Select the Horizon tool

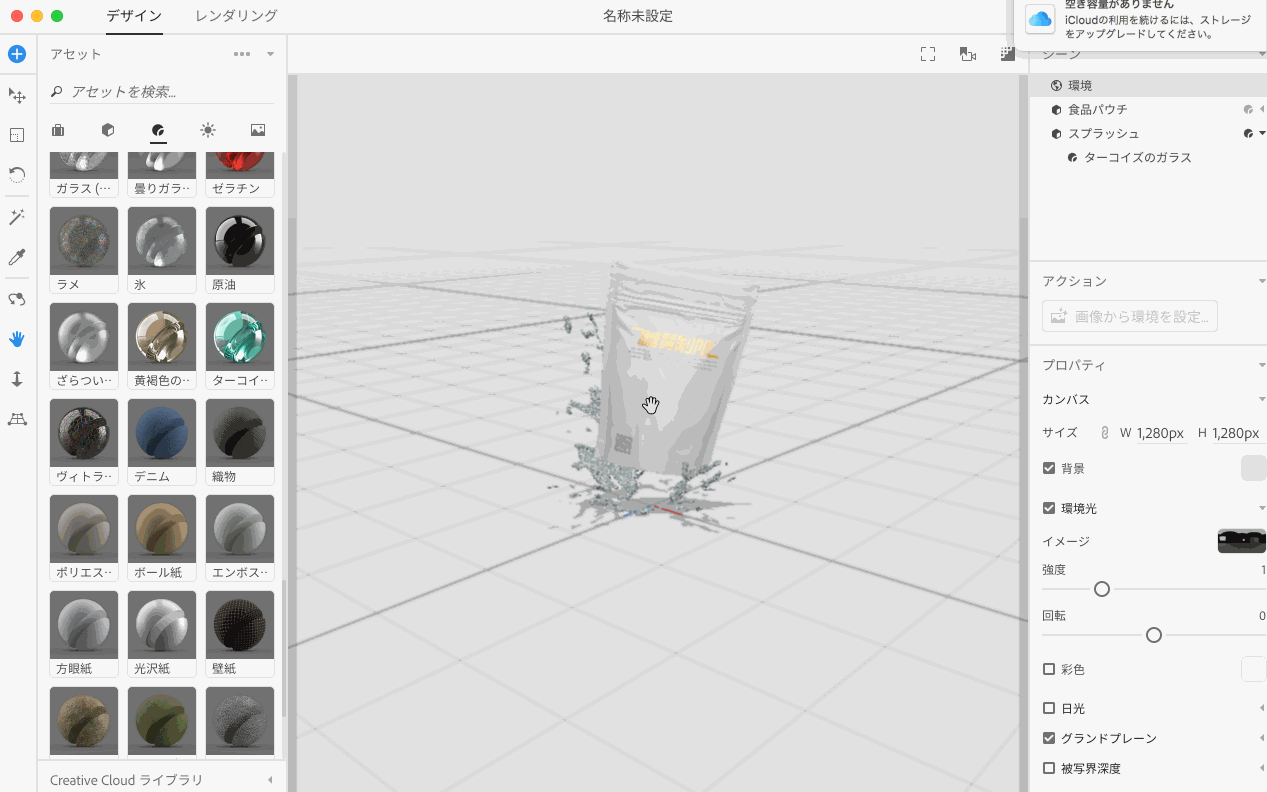coord(17,419)
